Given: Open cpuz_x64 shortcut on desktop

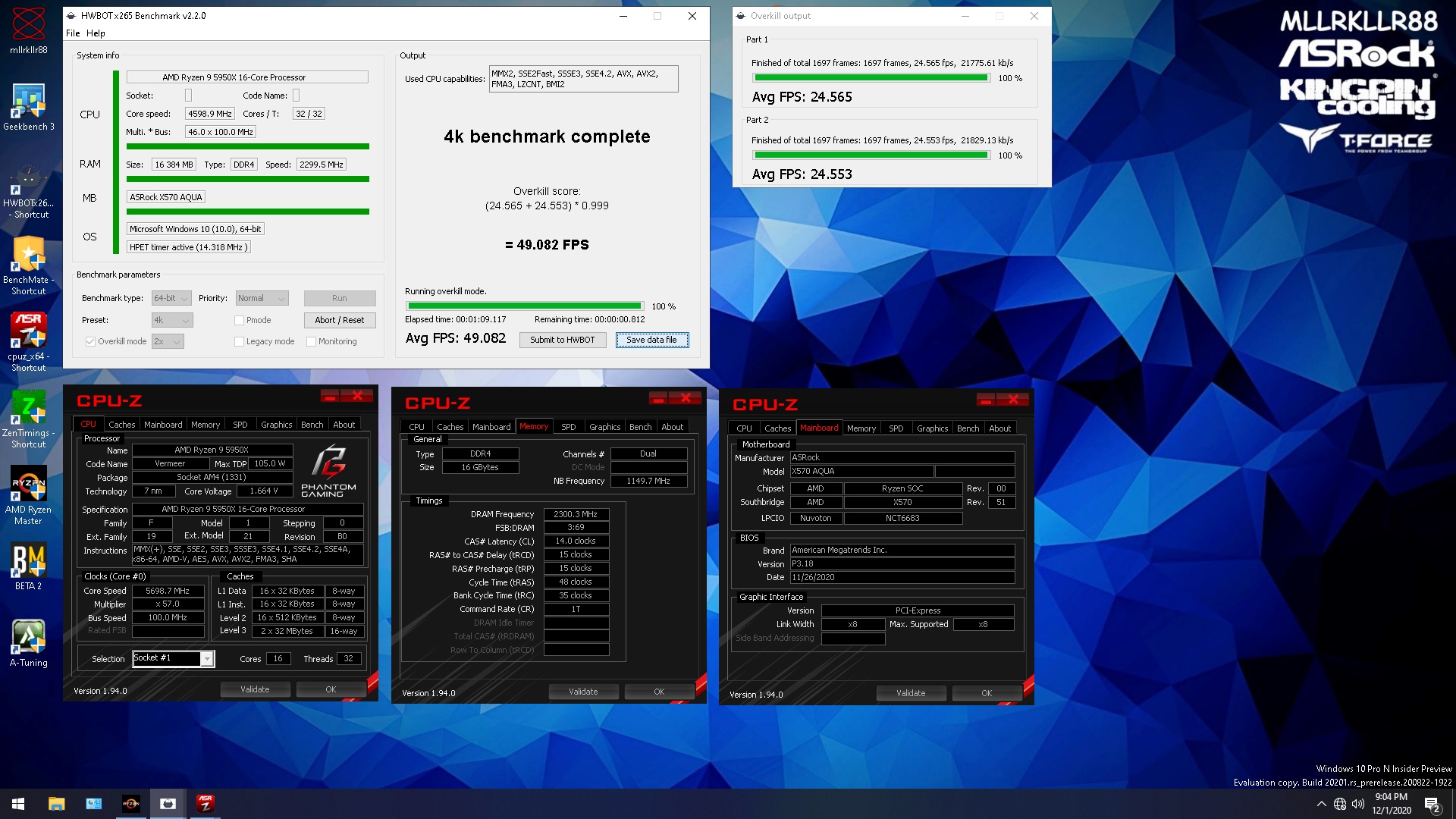Looking at the screenshot, I should [28, 343].
